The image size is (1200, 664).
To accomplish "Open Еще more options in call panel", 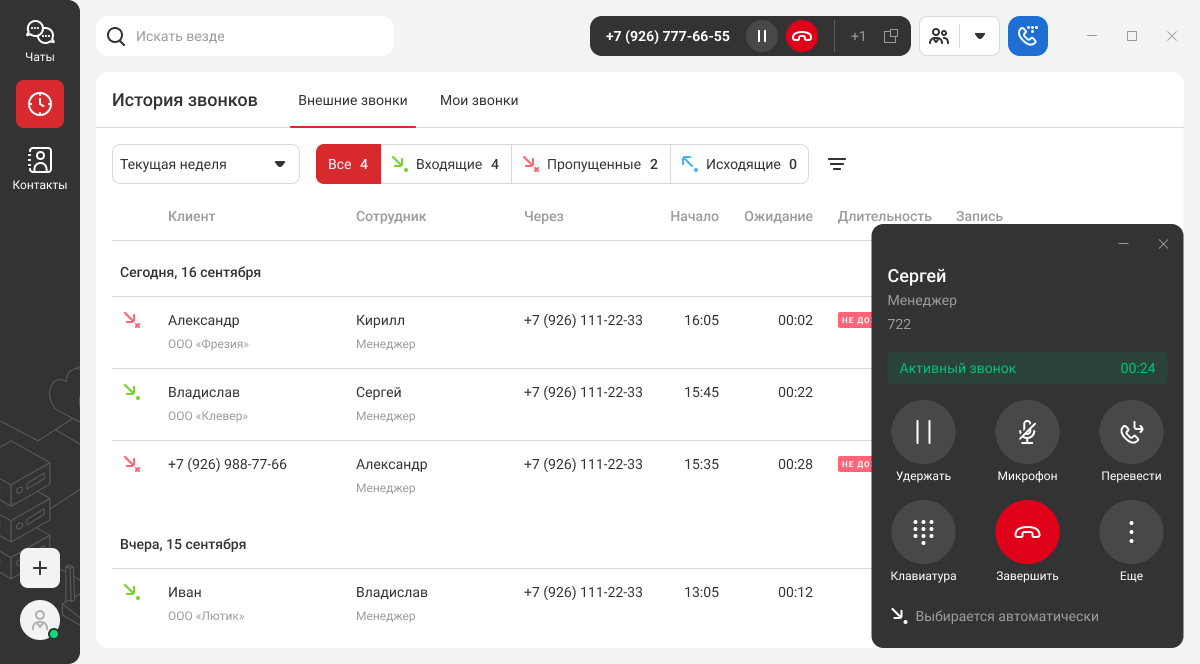I will [1131, 532].
